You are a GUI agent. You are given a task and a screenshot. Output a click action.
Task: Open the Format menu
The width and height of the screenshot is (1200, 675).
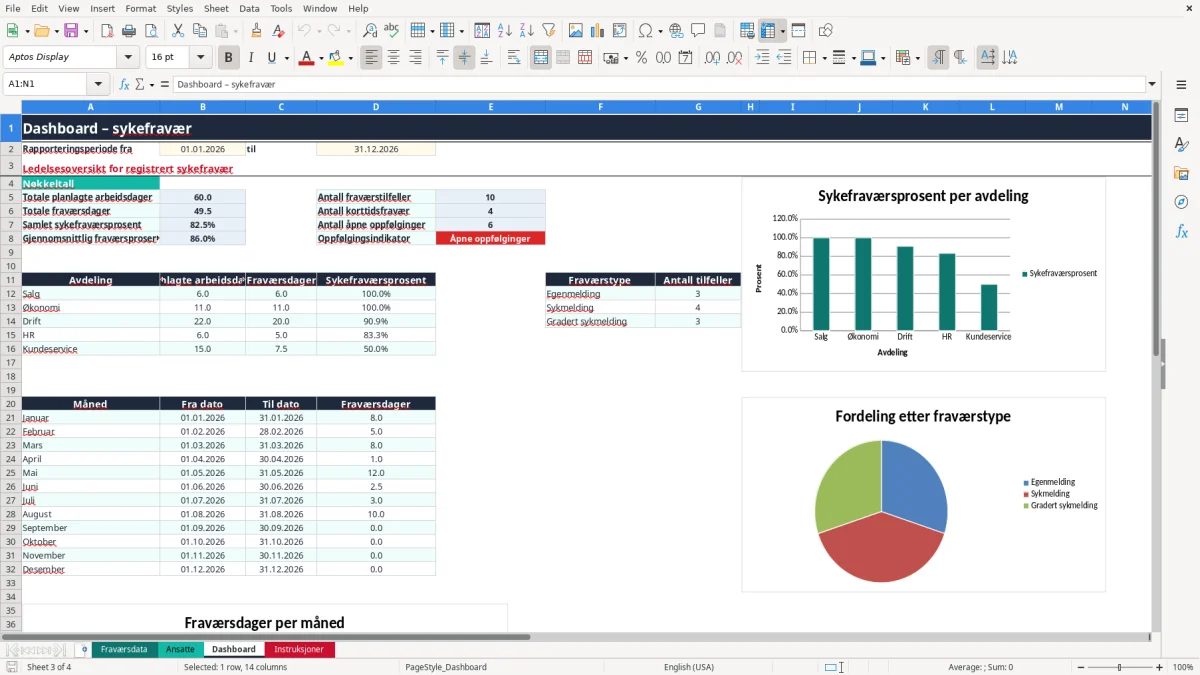(x=140, y=8)
